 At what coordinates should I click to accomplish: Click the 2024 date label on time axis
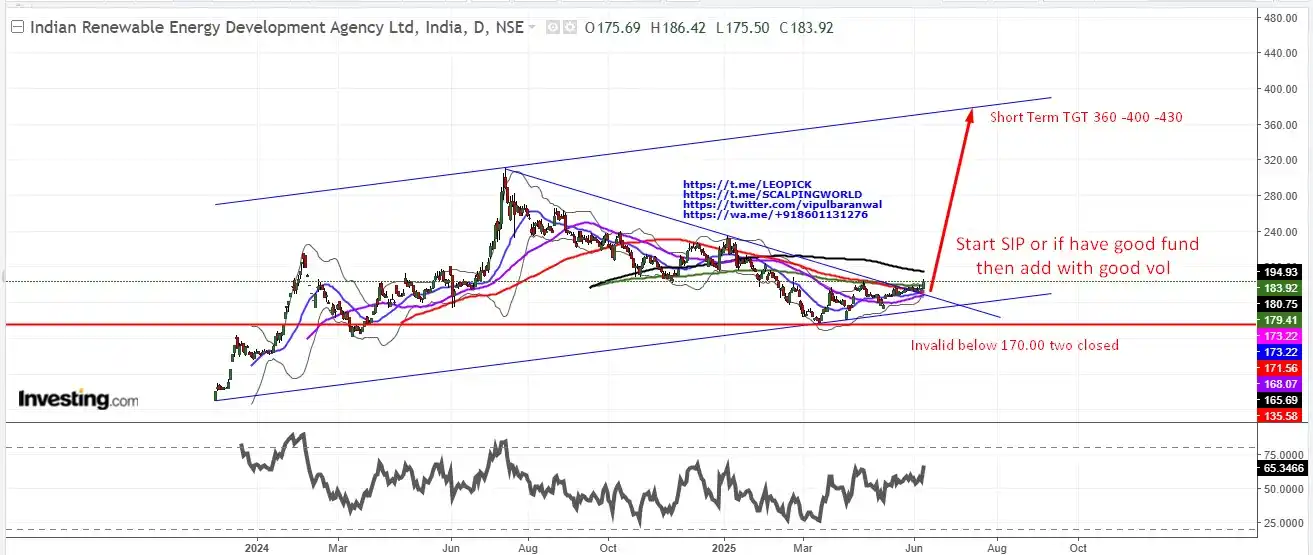pyautogui.click(x=257, y=548)
